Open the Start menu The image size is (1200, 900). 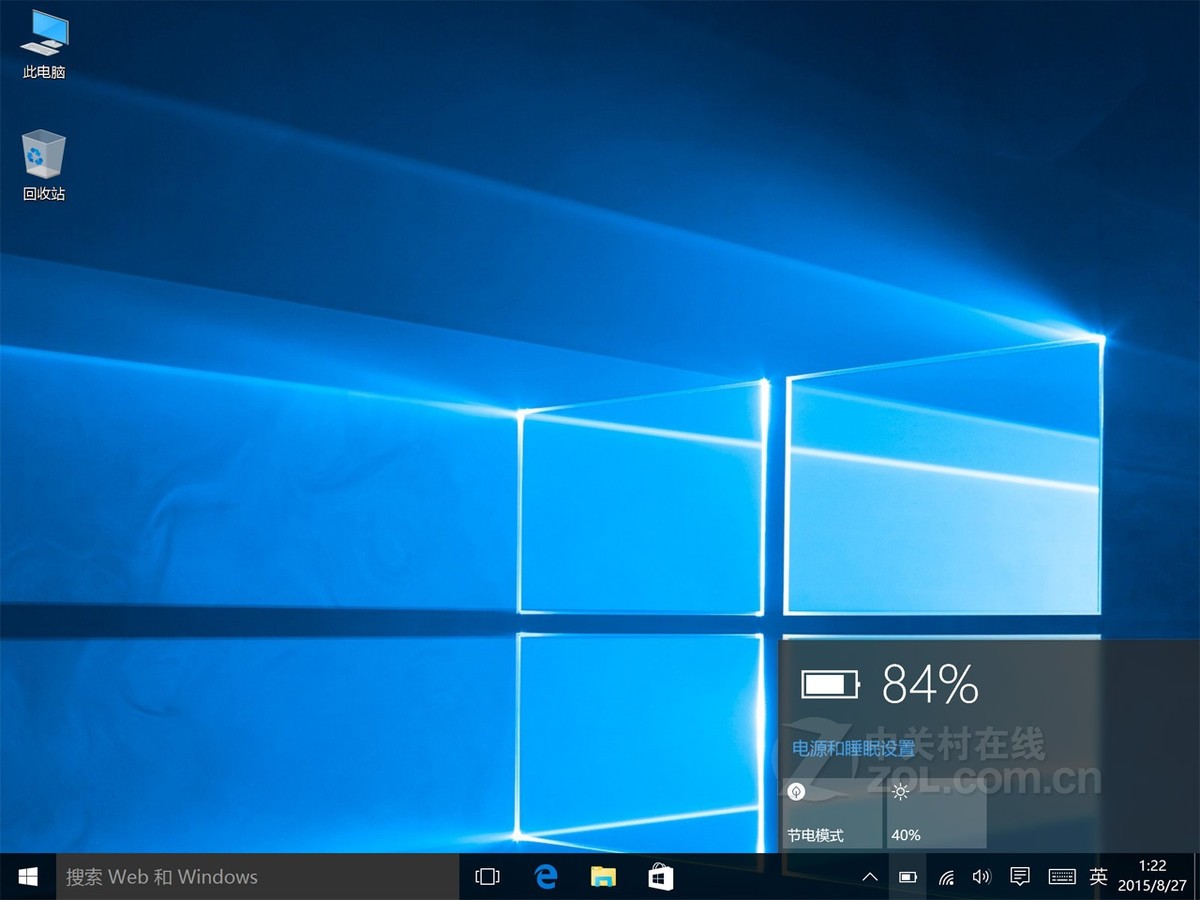tap(25, 876)
